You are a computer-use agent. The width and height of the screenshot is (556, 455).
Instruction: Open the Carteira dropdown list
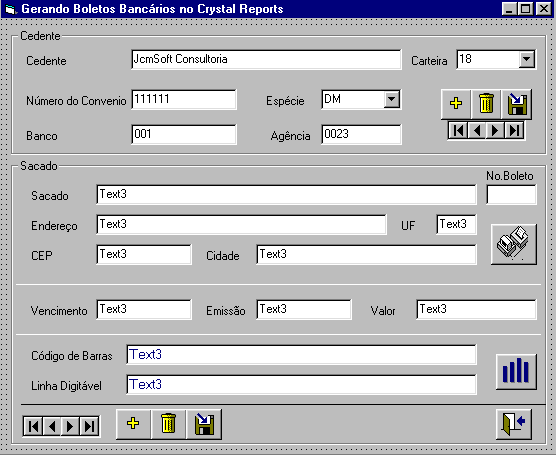[527, 59]
